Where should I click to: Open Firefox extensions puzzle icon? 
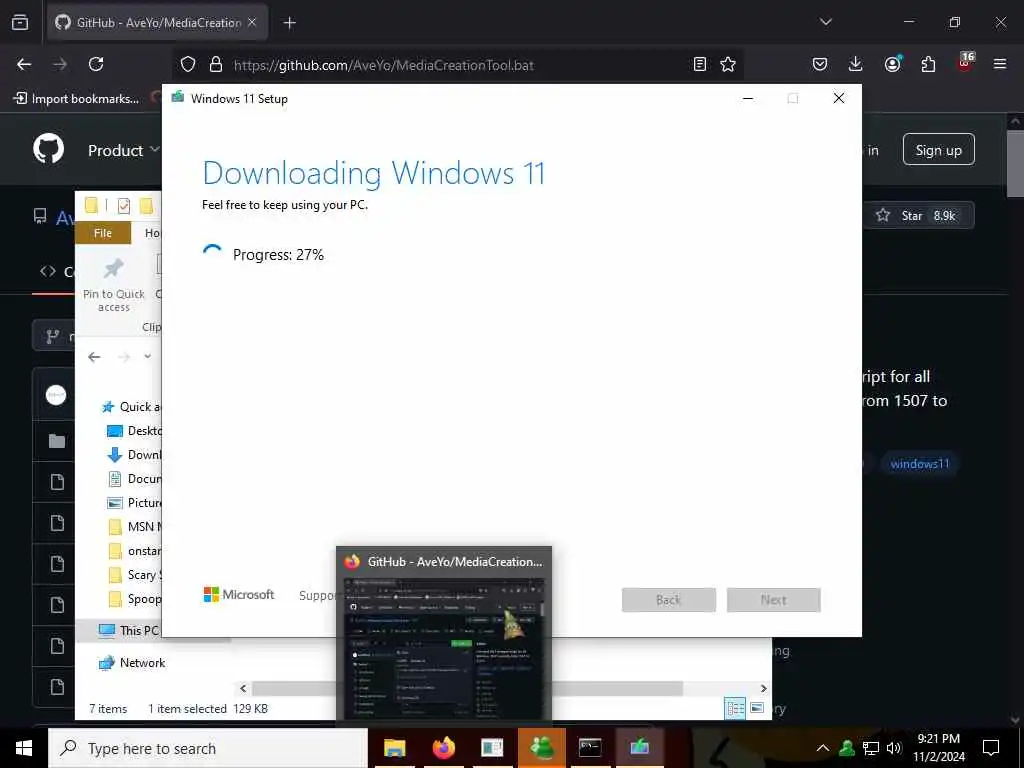pyautogui.click(x=928, y=64)
